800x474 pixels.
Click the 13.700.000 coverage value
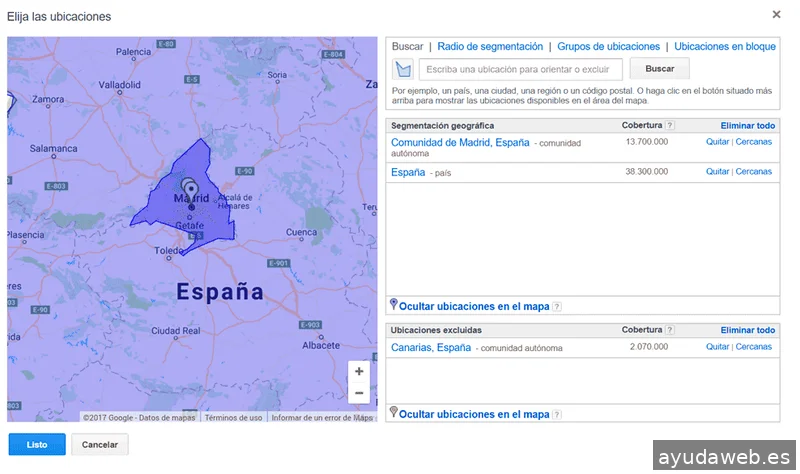pyautogui.click(x=646, y=142)
